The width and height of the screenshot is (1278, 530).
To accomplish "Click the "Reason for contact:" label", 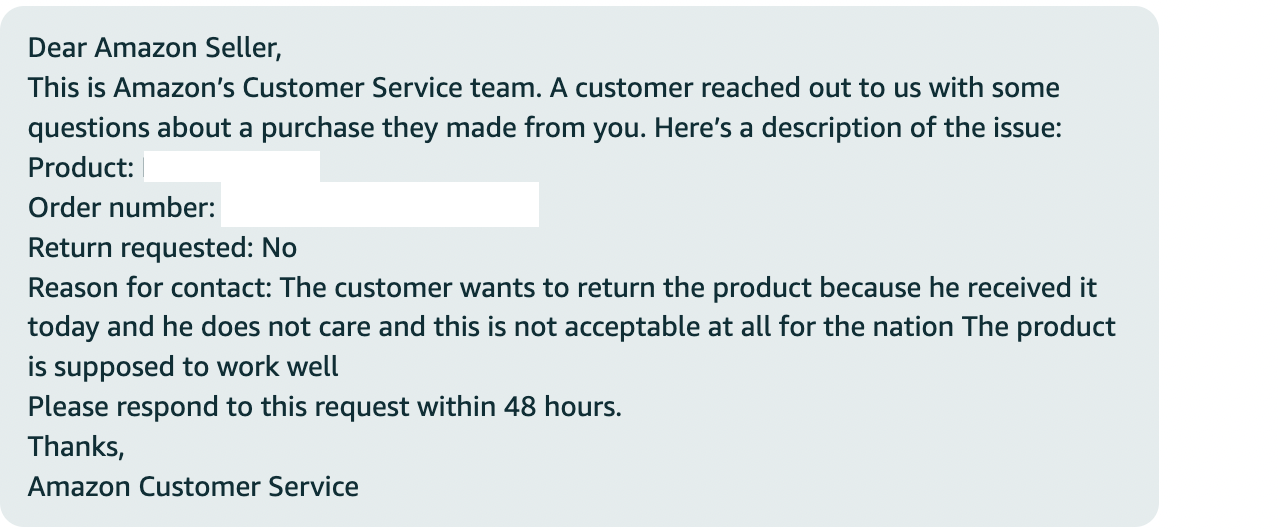I will click(150, 288).
